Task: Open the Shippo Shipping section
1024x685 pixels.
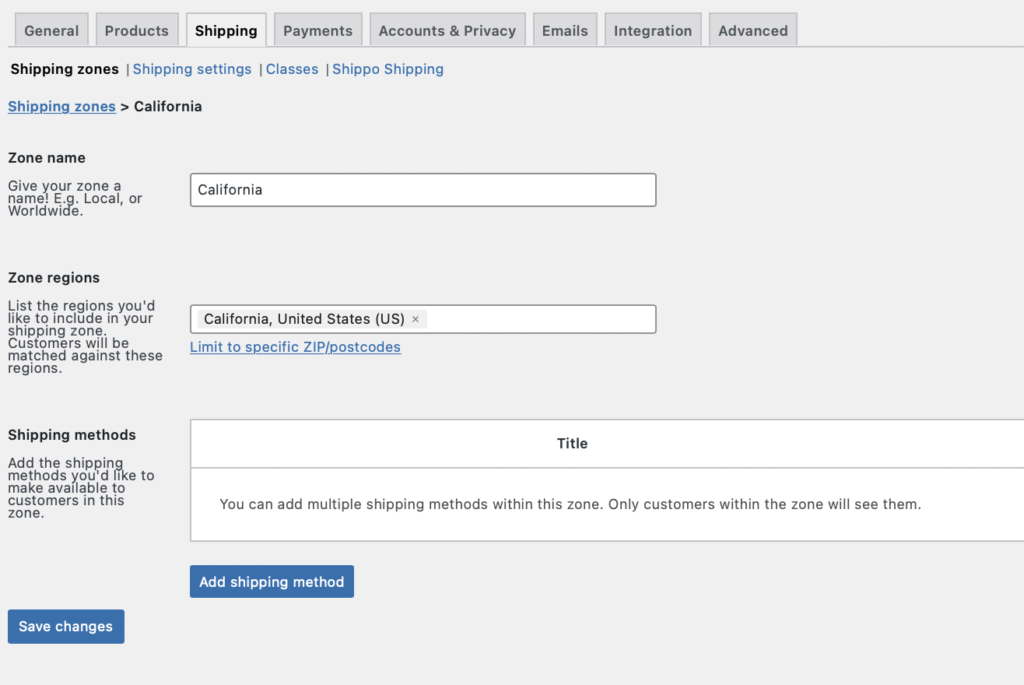Action: pyautogui.click(x=388, y=69)
